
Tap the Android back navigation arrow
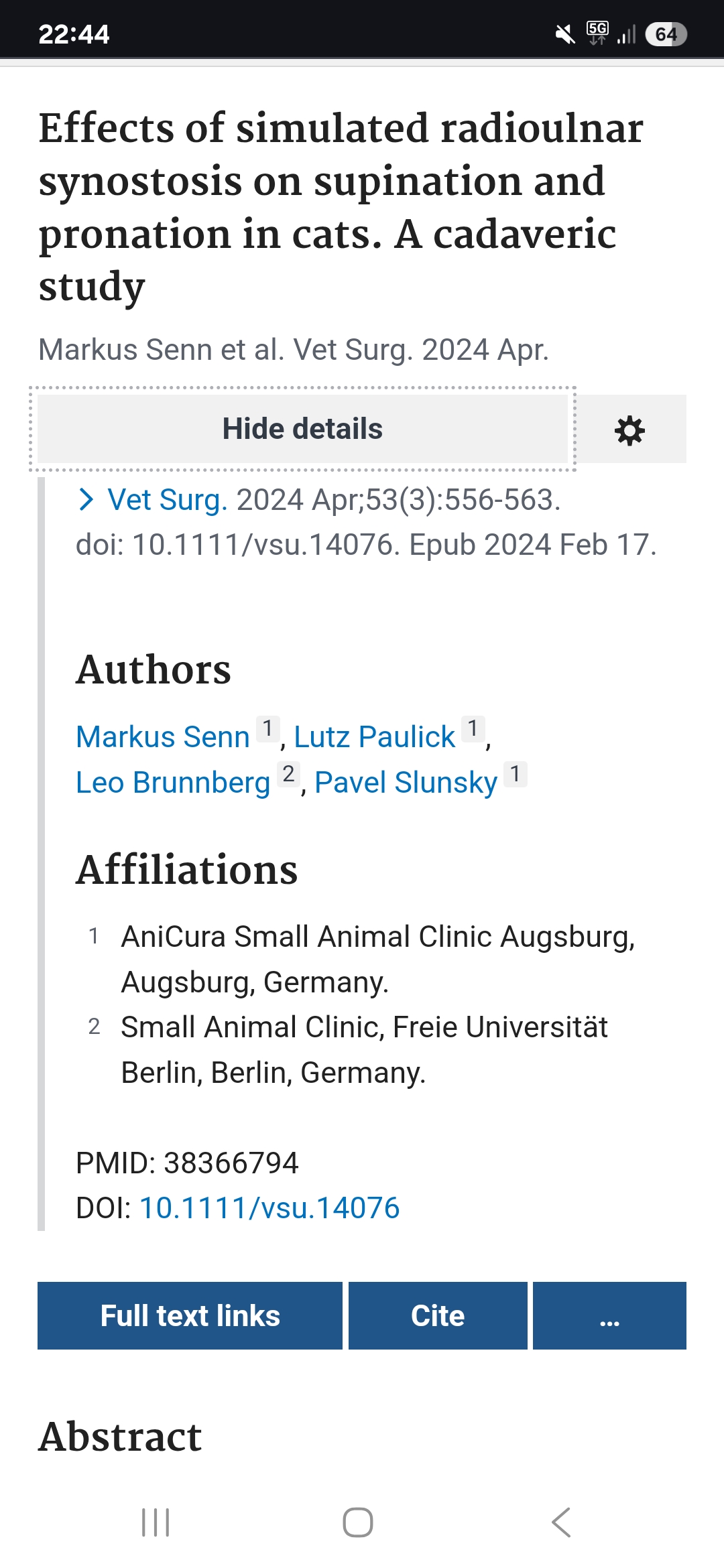(561, 1522)
